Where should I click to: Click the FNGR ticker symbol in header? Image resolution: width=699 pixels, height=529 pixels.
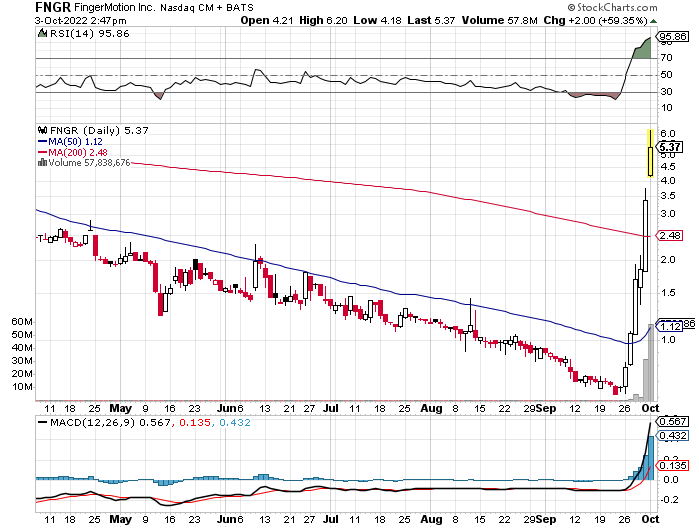(53, 8)
